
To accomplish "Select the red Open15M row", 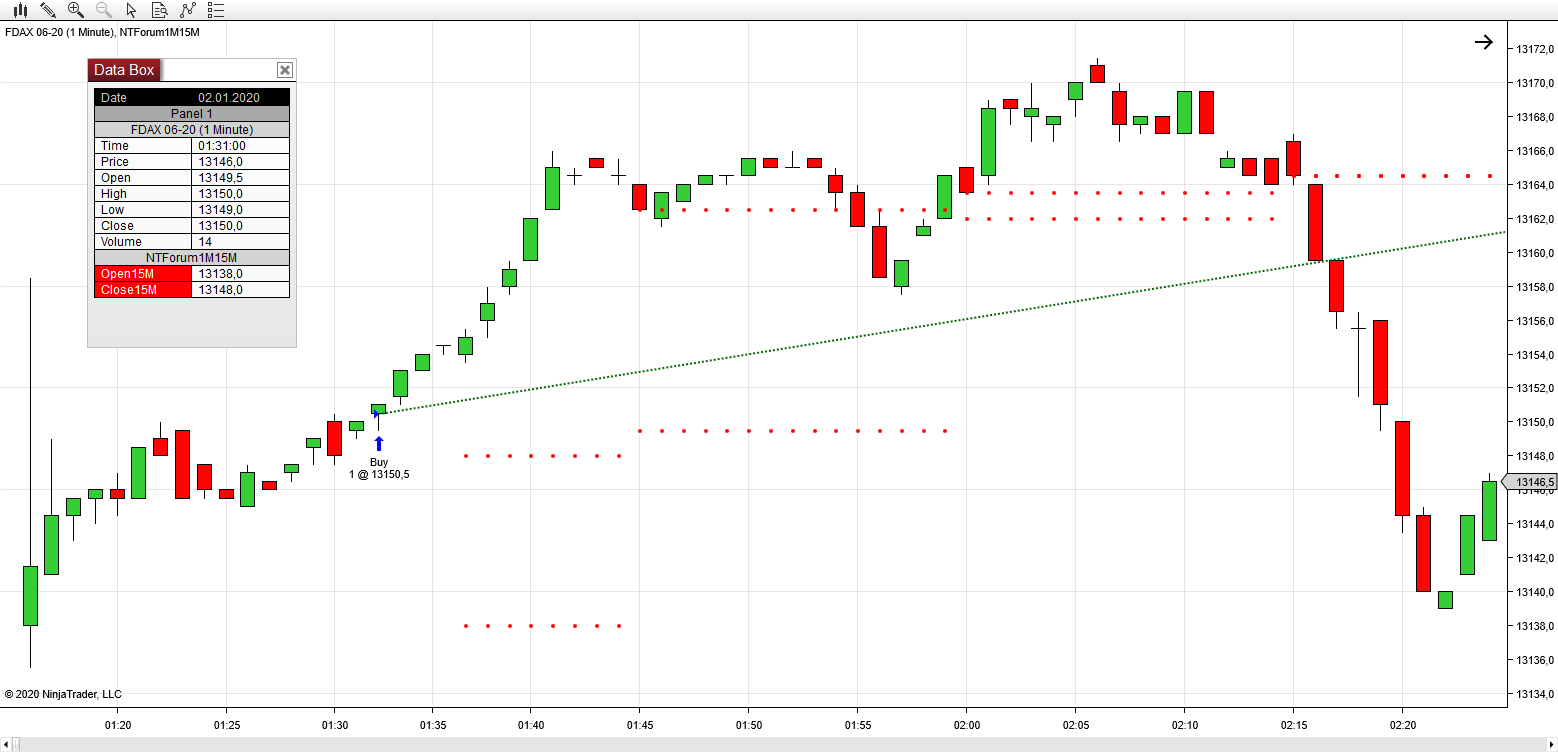I will (x=143, y=274).
